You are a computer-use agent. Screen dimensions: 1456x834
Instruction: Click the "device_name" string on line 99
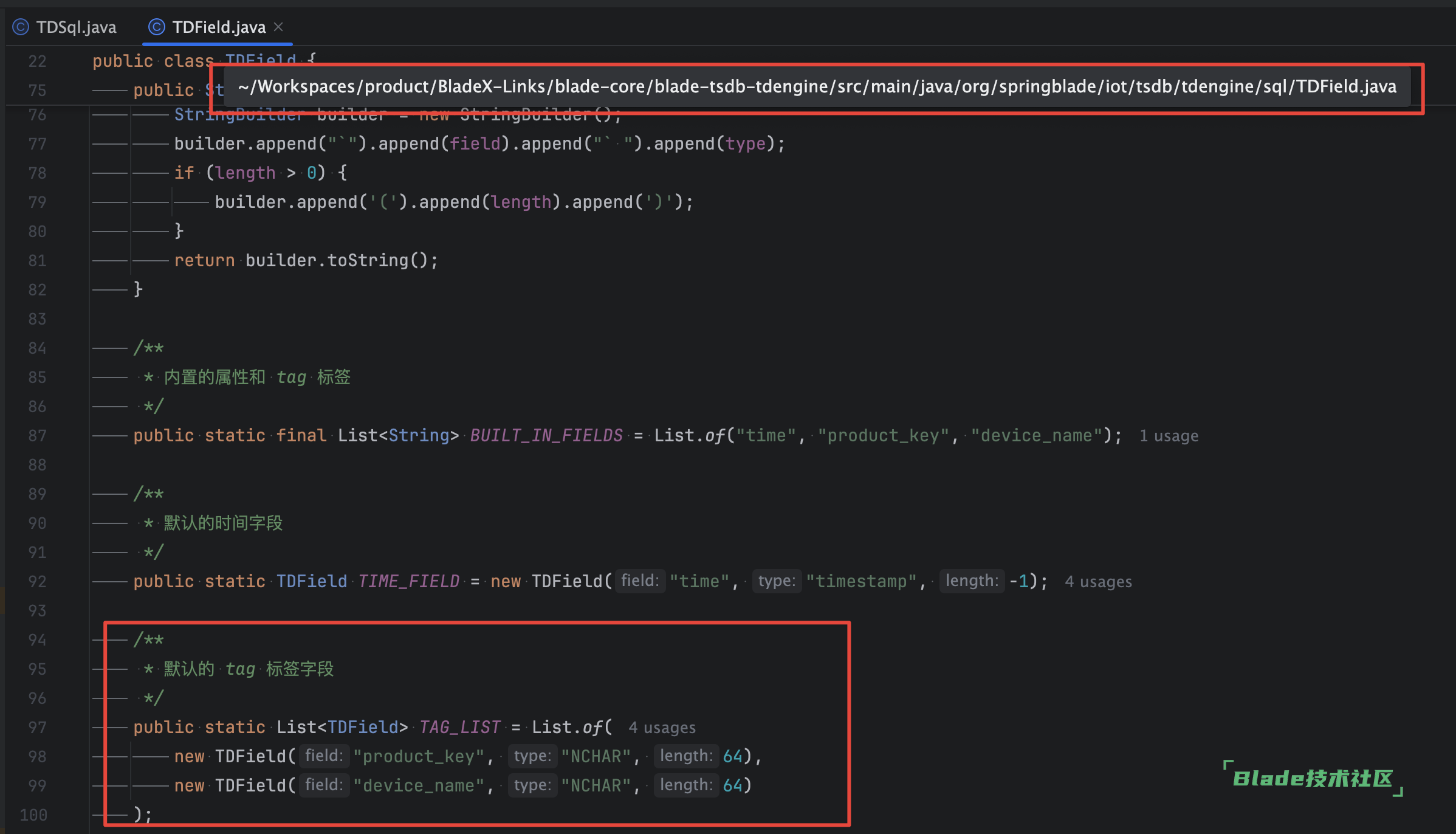(419, 786)
